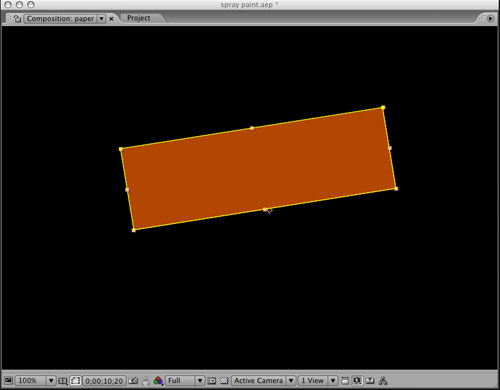Screen dimensions: 500x390
Task: Close the Composition: paper tab
Action: click(111, 19)
